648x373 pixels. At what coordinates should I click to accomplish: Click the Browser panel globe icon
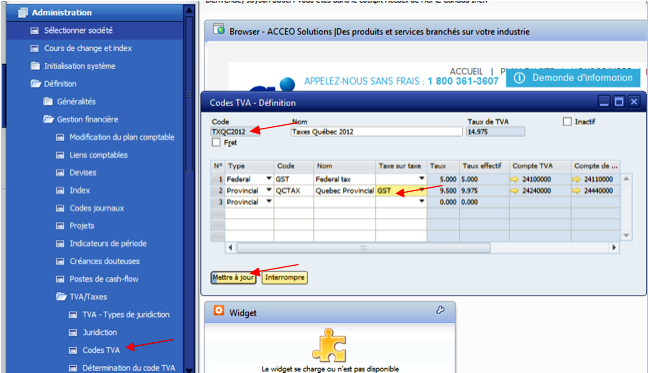coord(219,29)
